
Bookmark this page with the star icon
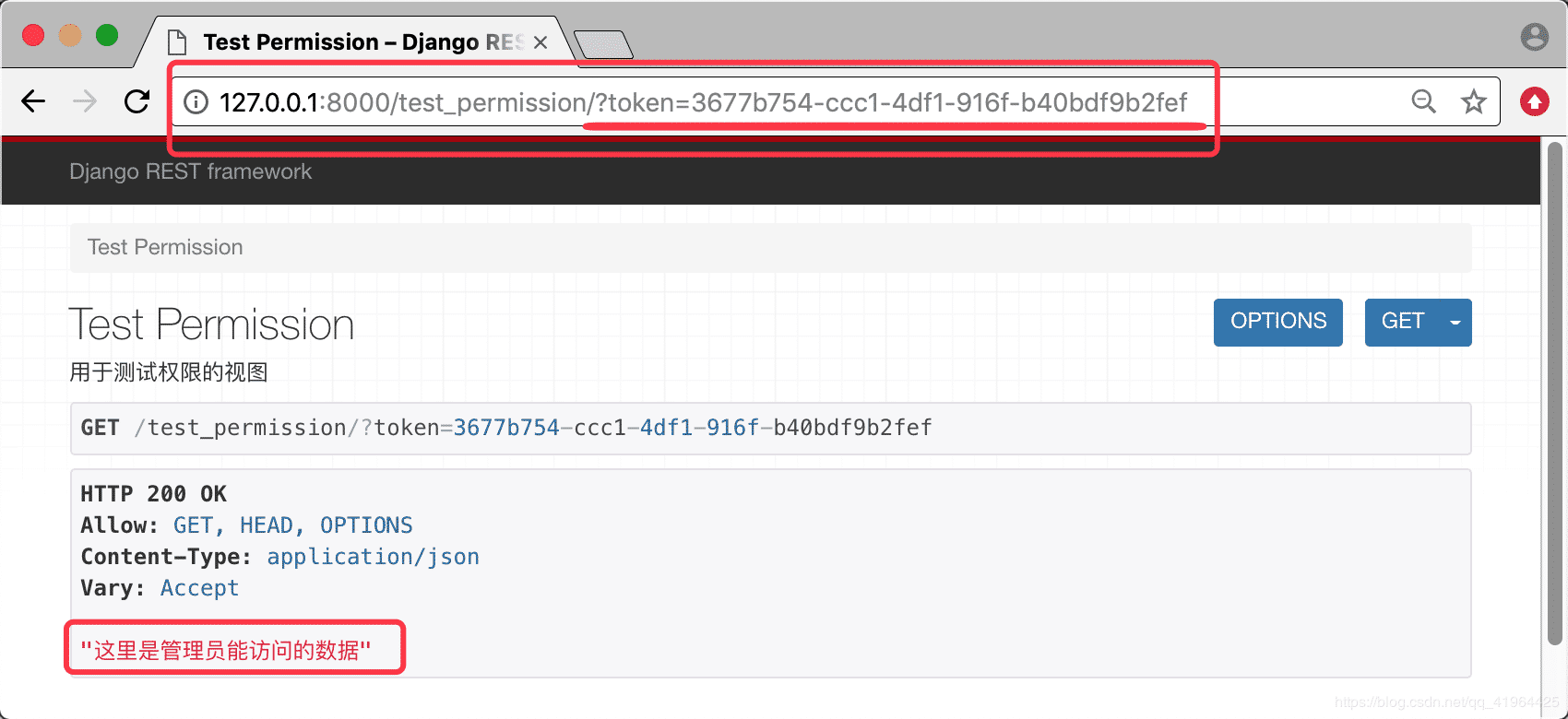click(x=1474, y=101)
